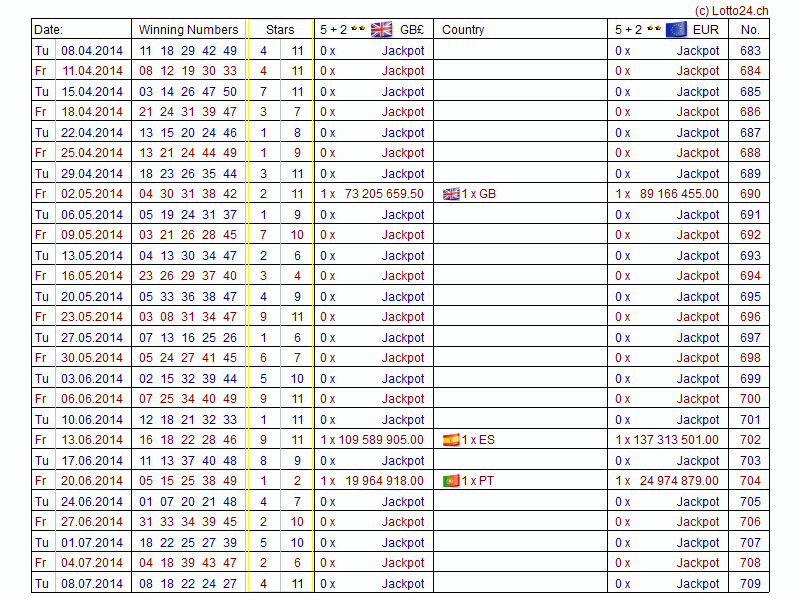Image resolution: width=800 pixels, height=600 pixels.
Task: Click the Portuguese flag beside '1 x PT'
Action: point(451,481)
